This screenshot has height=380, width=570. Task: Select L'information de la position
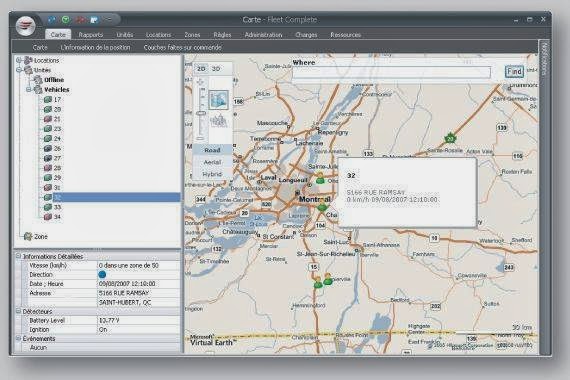pyautogui.click(x=95, y=47)
